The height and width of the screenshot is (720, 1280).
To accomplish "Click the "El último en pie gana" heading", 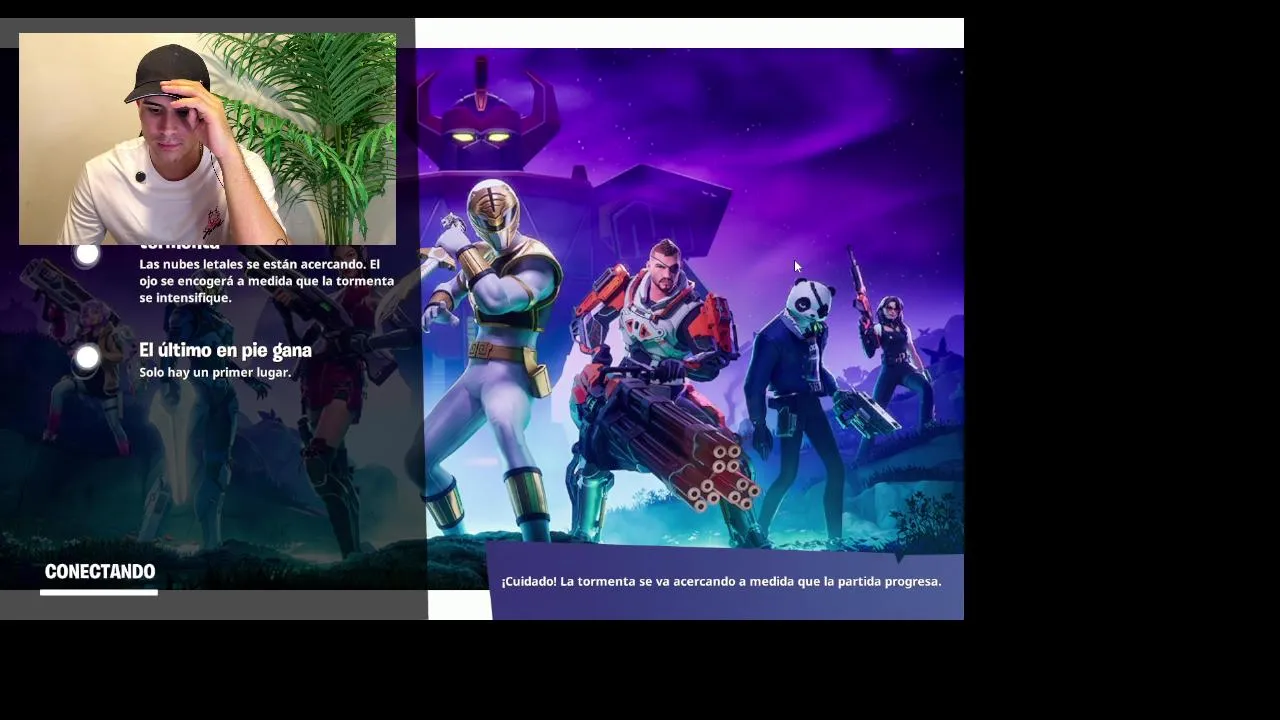I will (x=225, y=350).
